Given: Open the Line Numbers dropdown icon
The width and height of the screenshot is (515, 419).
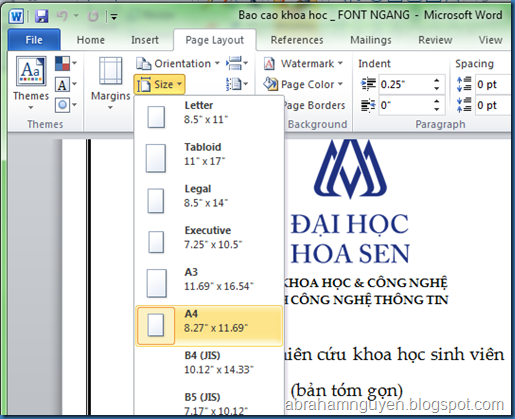Looking at the screenshot, I should [x=237, y=84].
